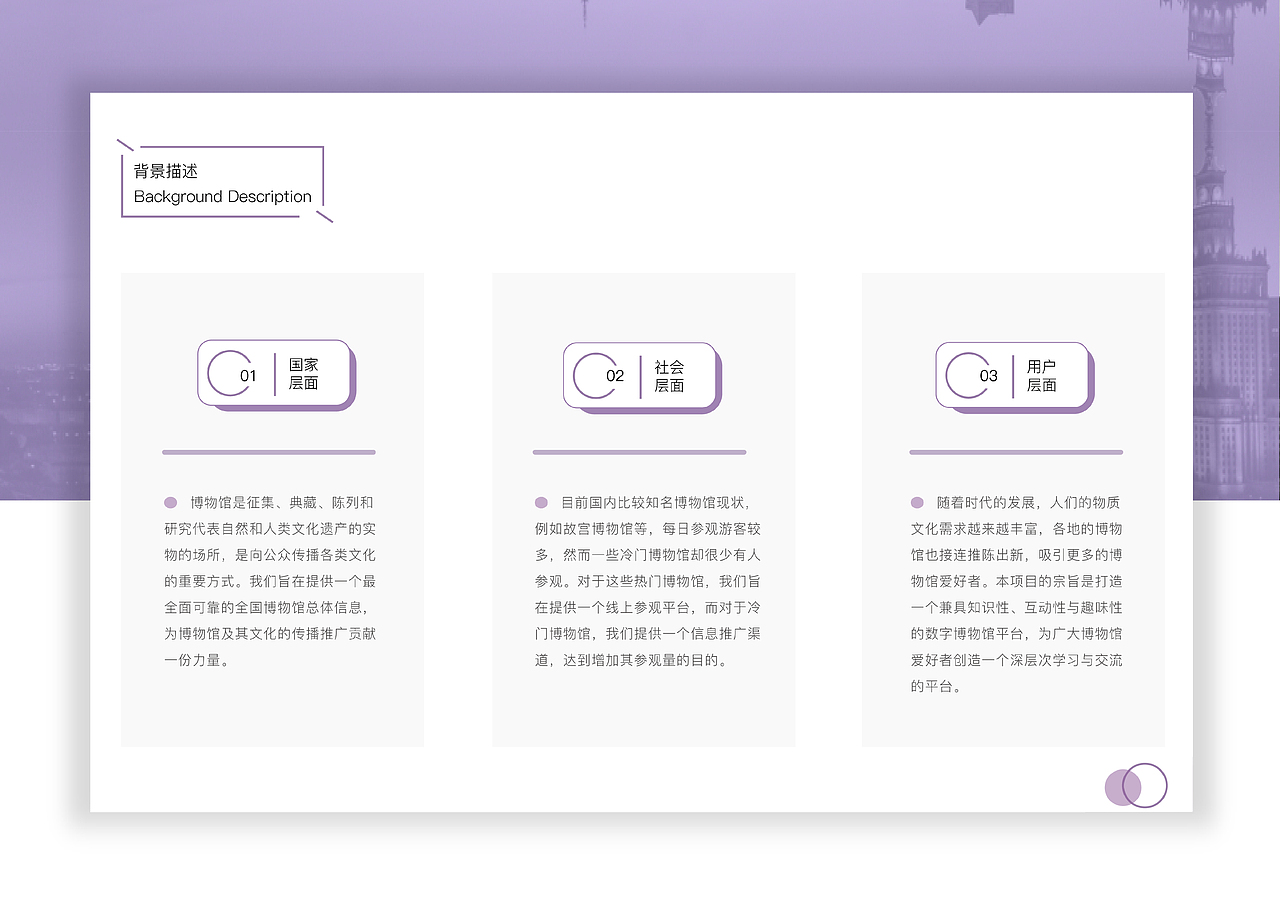Click the overlapping circles icon at bottom right
Image resolution: width=1280 pixels, height=905 pixels.
tap(1136, 786)
